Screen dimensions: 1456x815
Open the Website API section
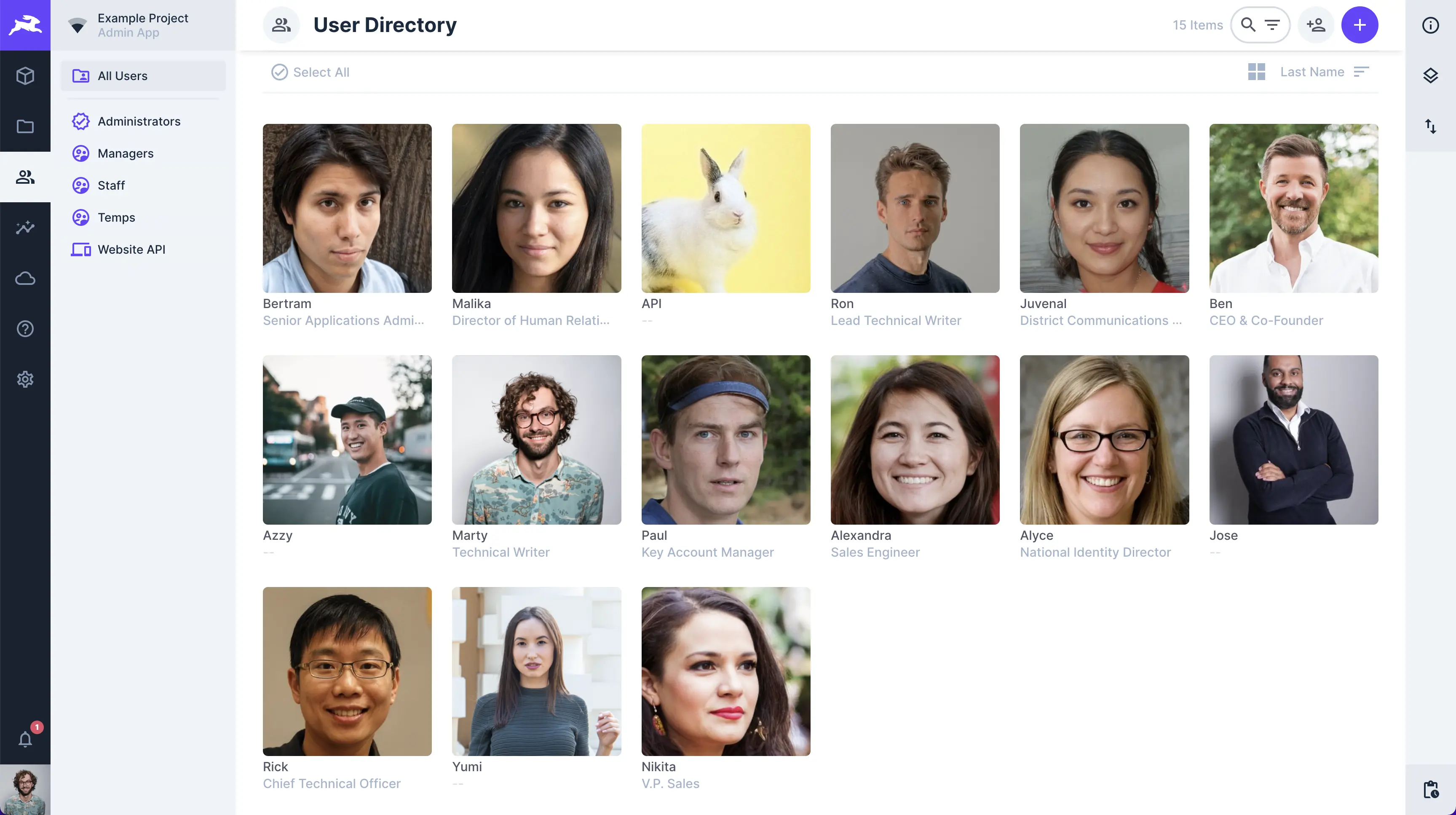click(131, 249)
